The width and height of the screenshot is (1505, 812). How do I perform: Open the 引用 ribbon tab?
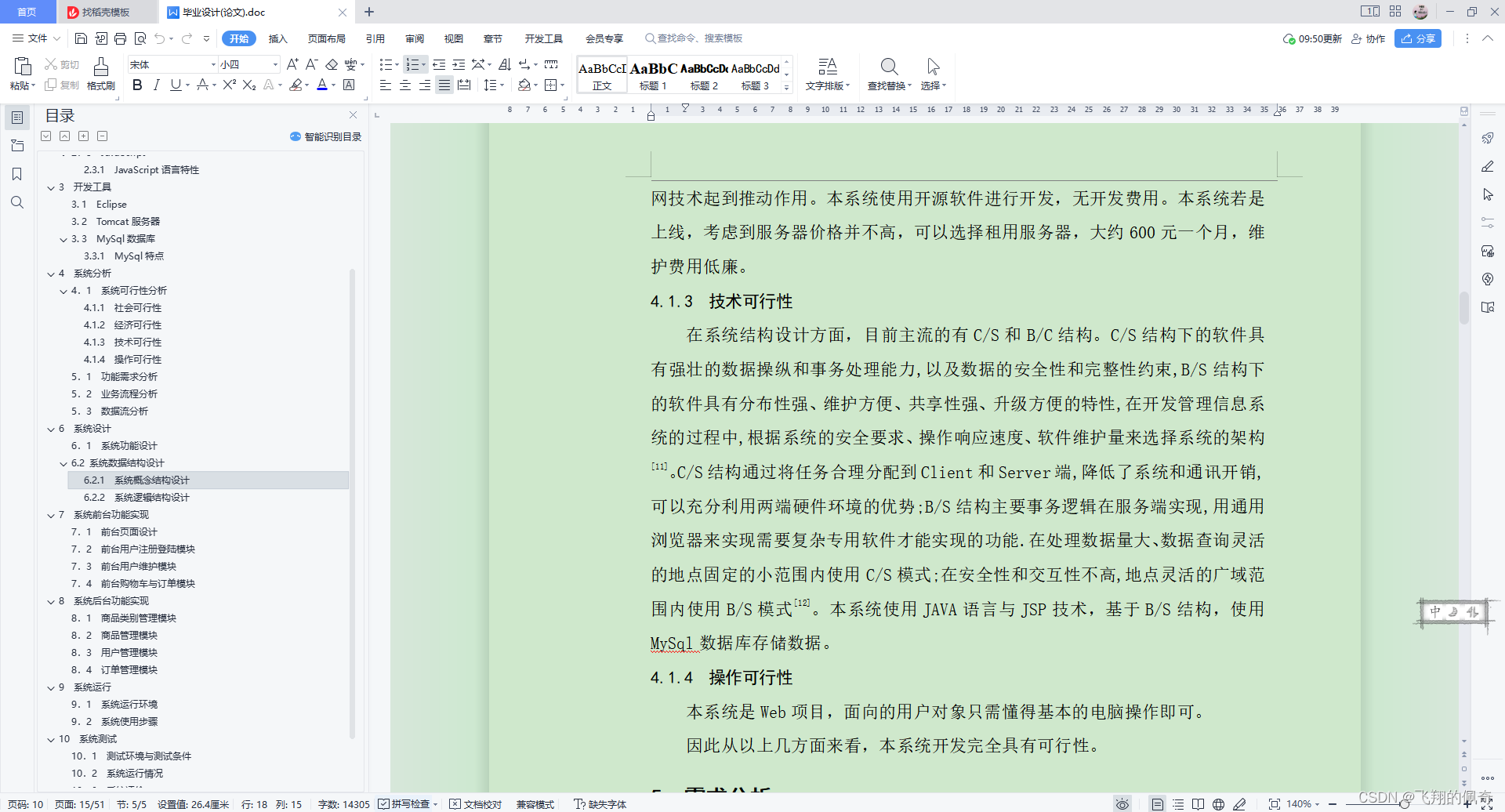coord(375,38)
